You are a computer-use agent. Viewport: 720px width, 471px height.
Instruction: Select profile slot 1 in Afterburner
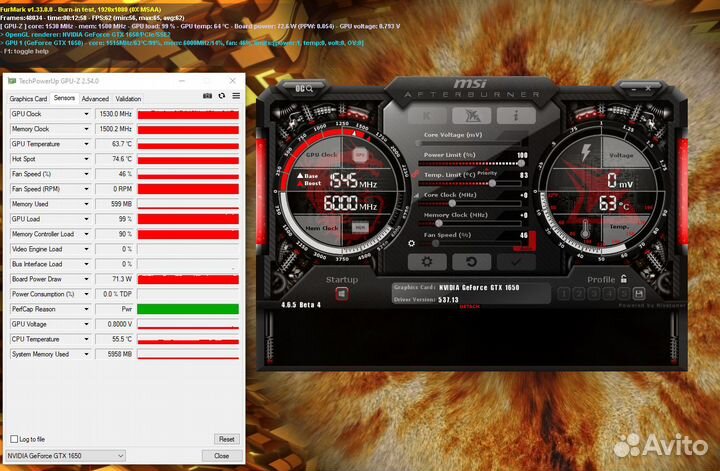point(564,293)
